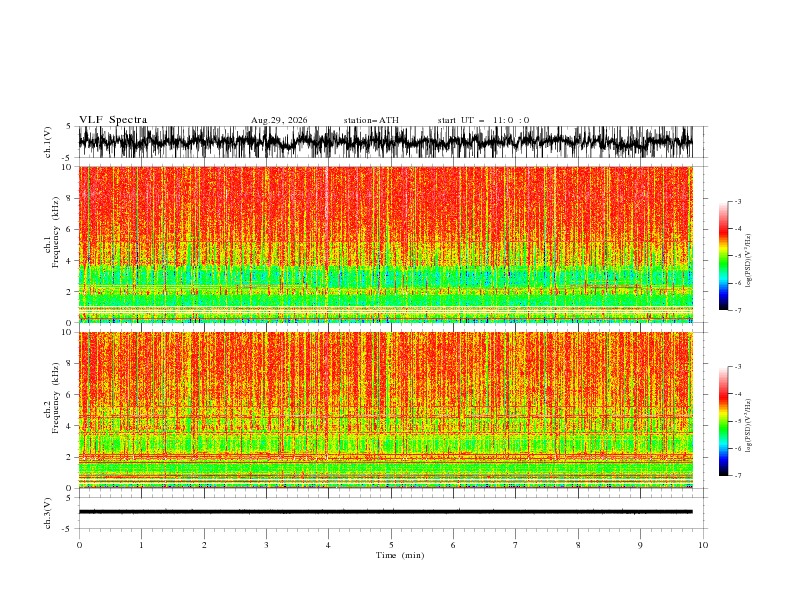Click the station=ATH label

coord(371,120)
